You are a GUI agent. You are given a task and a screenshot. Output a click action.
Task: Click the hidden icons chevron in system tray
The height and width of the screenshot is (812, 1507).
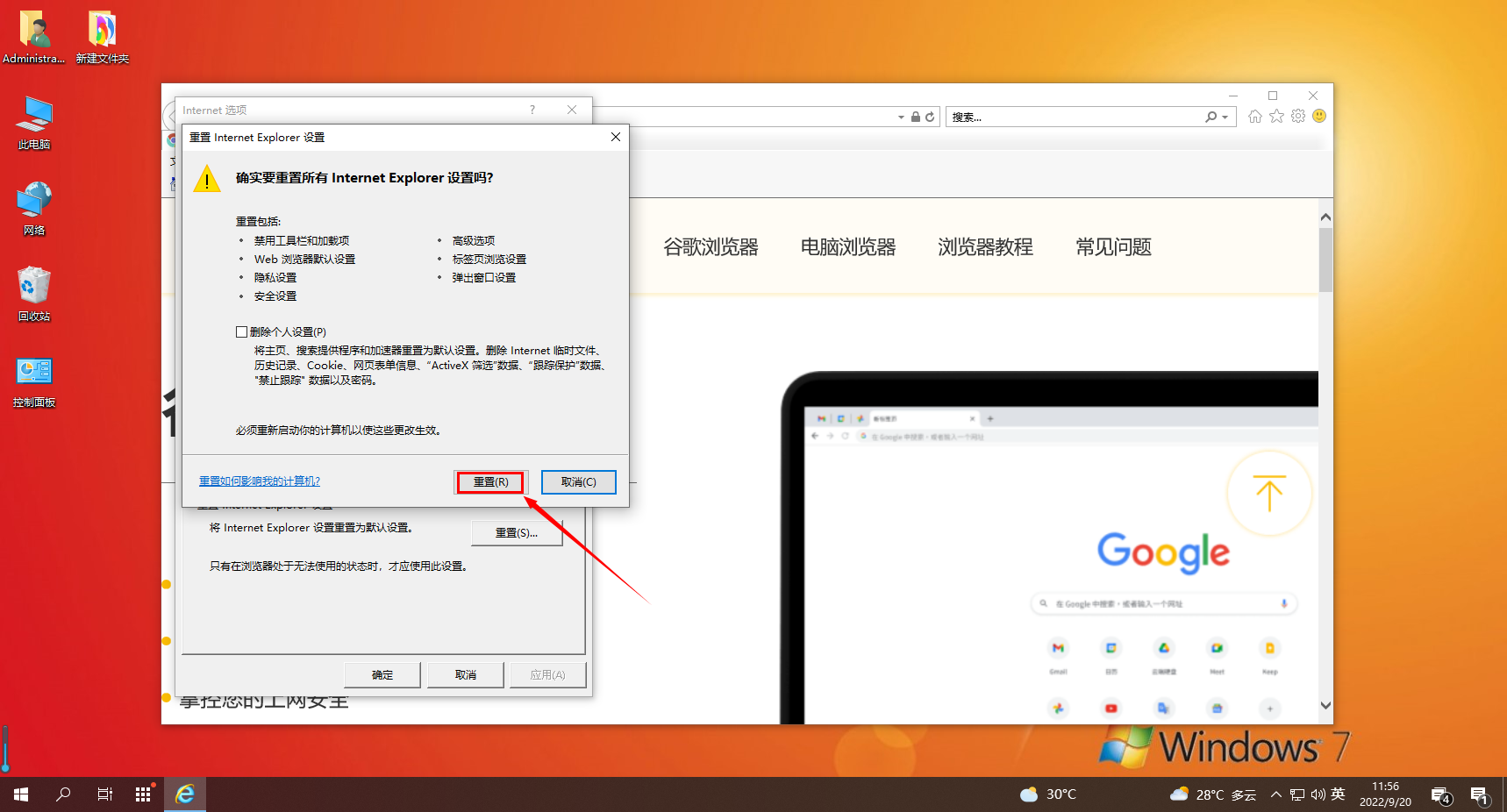coord(1275,794)
